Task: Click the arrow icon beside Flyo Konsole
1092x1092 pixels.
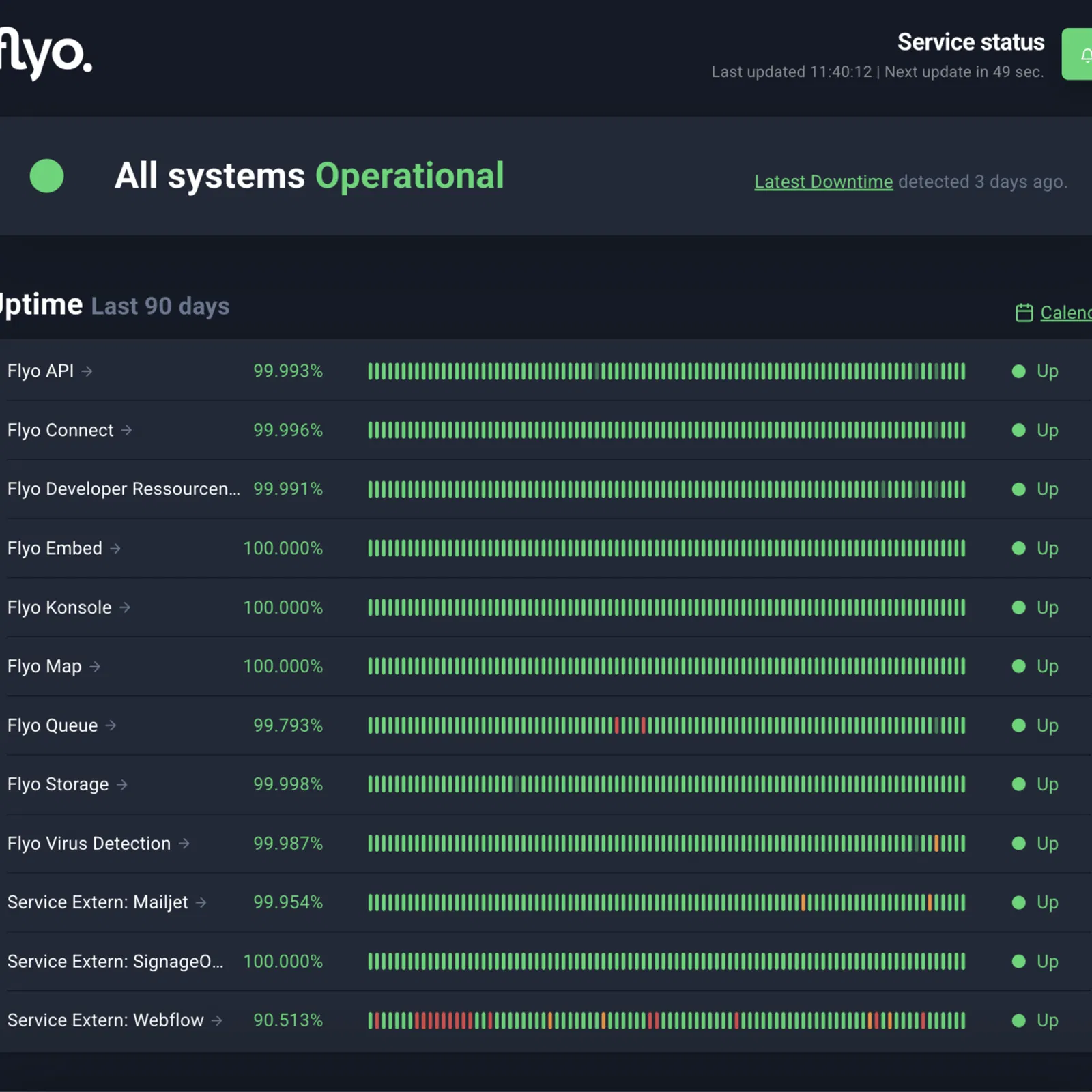Action: [125, 607]
